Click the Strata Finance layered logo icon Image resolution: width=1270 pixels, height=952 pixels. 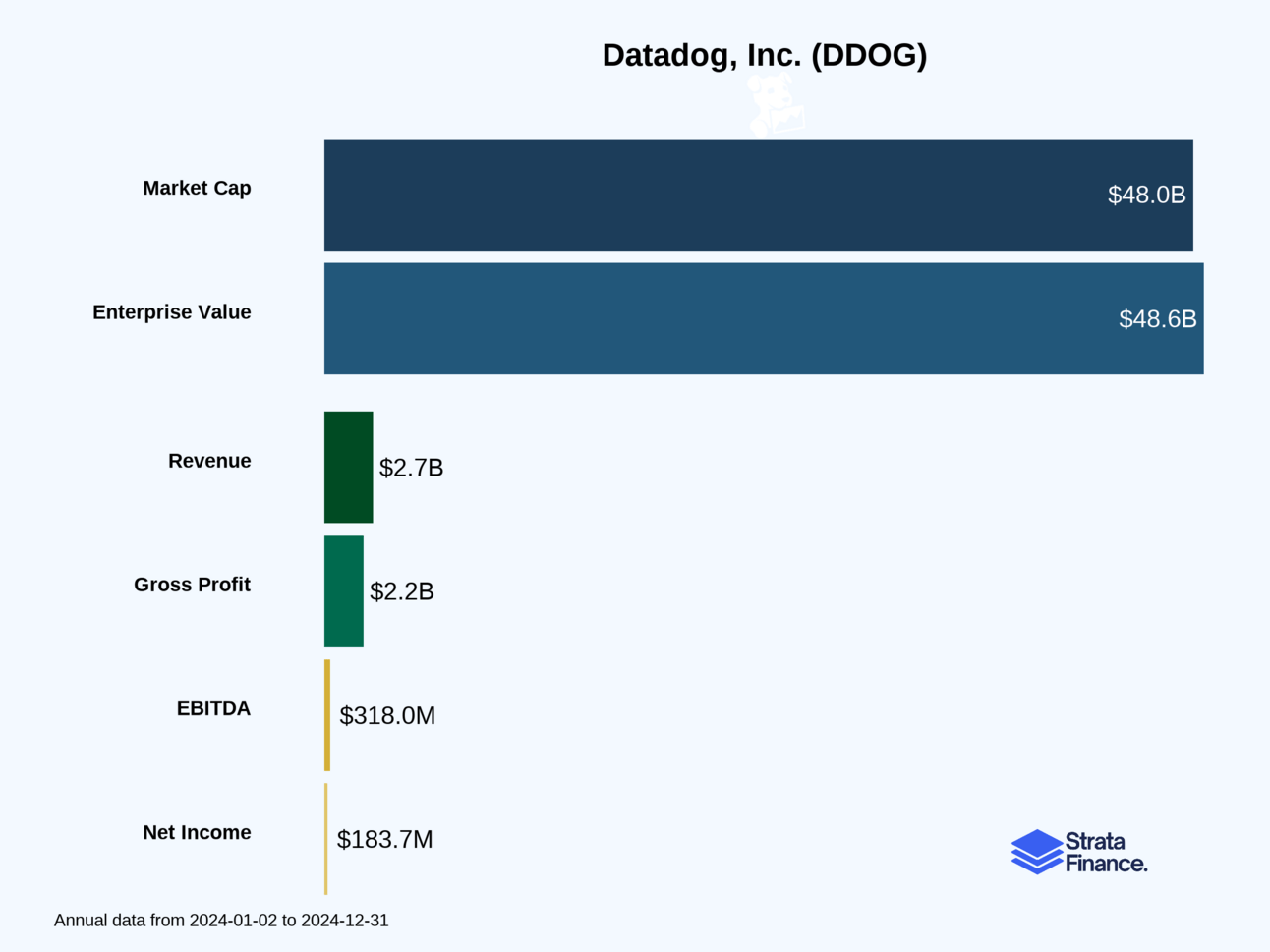[1037, 852]
